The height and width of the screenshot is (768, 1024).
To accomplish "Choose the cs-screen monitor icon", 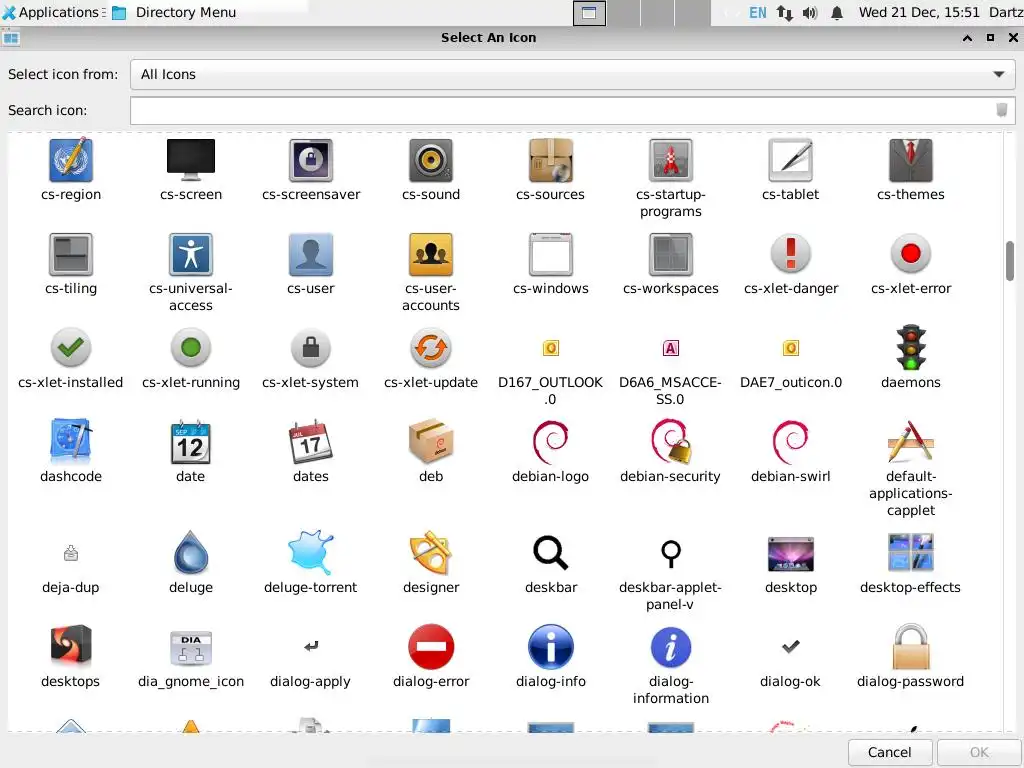I will [191, 160].
